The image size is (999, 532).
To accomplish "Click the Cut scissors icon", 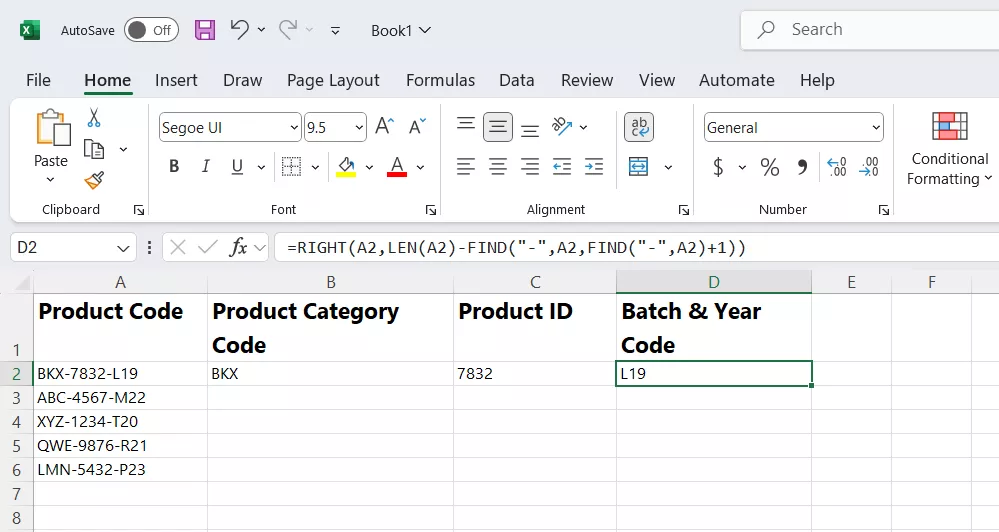I will (x=94, y=118).
